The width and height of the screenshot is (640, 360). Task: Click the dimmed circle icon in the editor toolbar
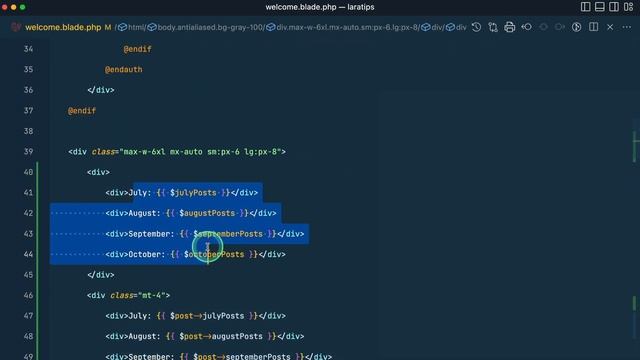tap(543, 27)
